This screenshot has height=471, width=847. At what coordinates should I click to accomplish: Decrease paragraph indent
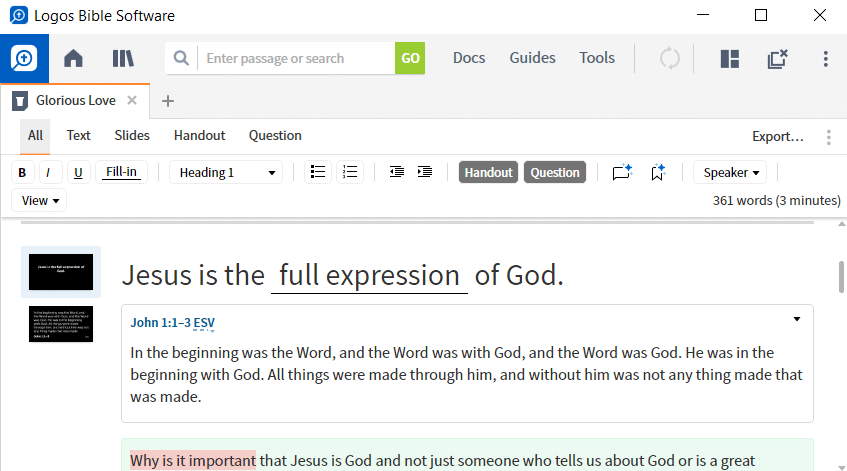click(397, 172)
